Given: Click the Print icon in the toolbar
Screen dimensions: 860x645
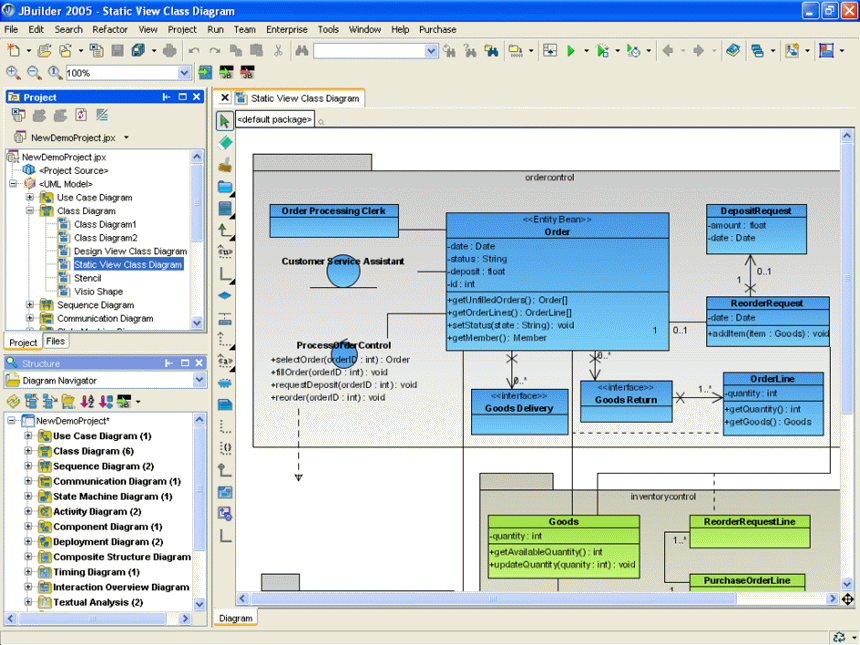Looking at the screenshot, I should pyautogui.click(x=169, y=50).
